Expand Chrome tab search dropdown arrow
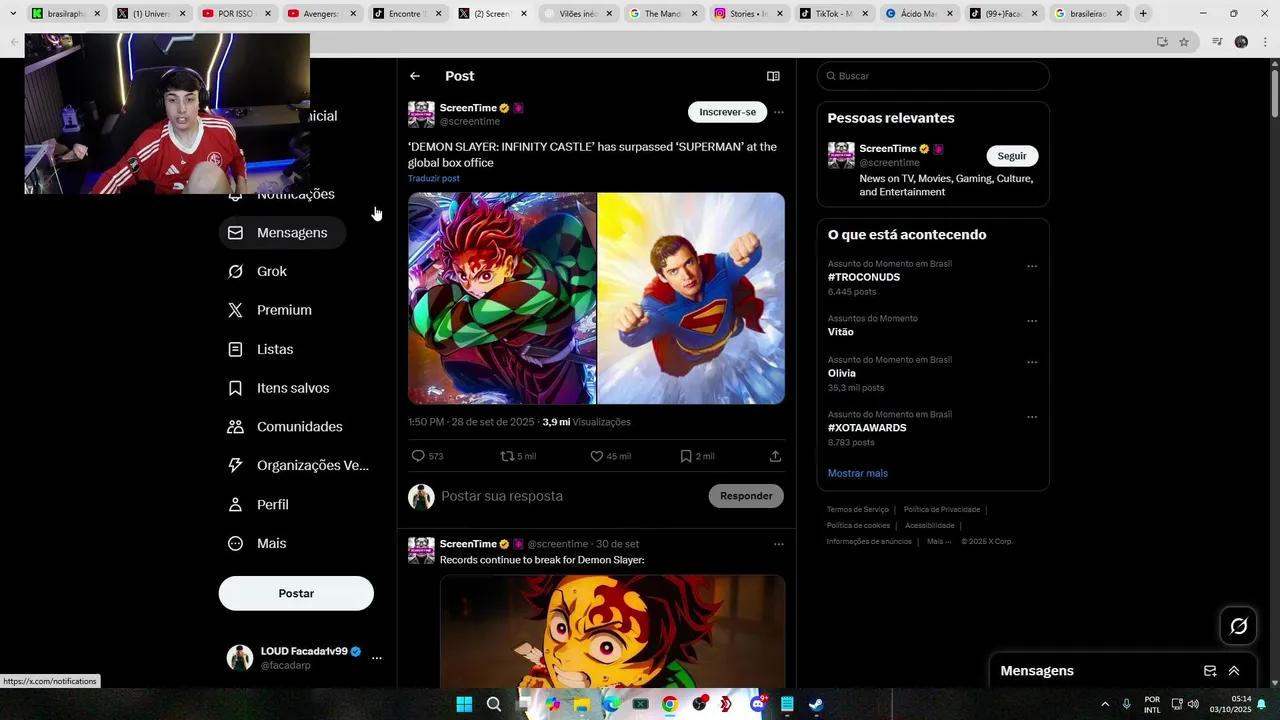The width and height of the screenshot is (1280, 720). pos(13,14)
